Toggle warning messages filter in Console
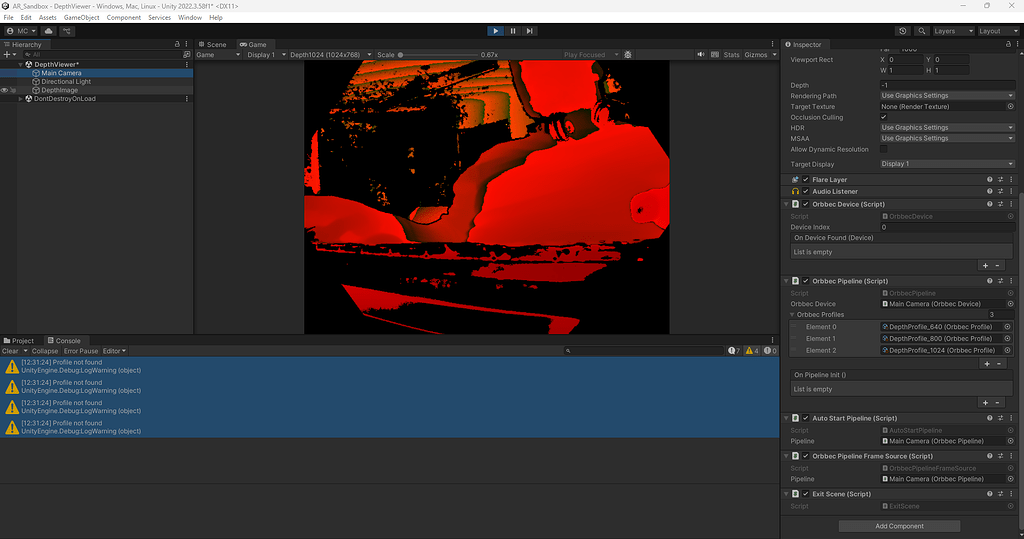Viewport: 1024px width, 539px height. 751,351
